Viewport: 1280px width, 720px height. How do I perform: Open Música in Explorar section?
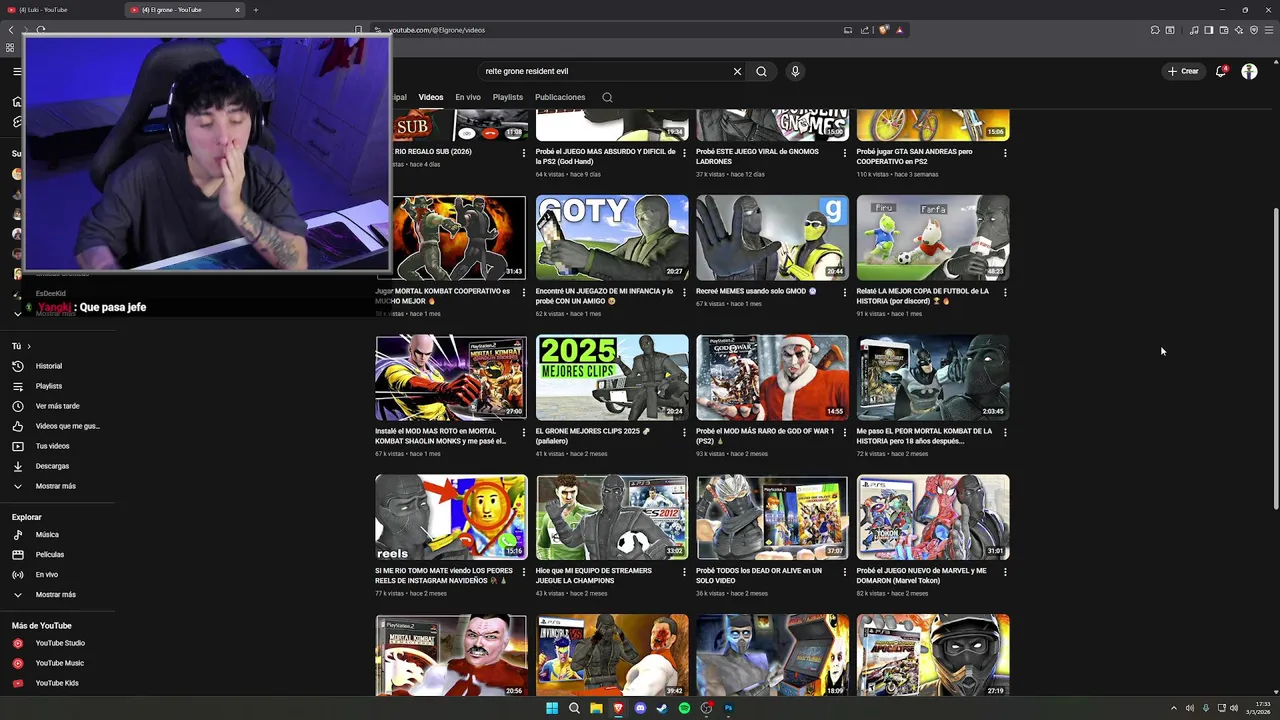point(47,535)
